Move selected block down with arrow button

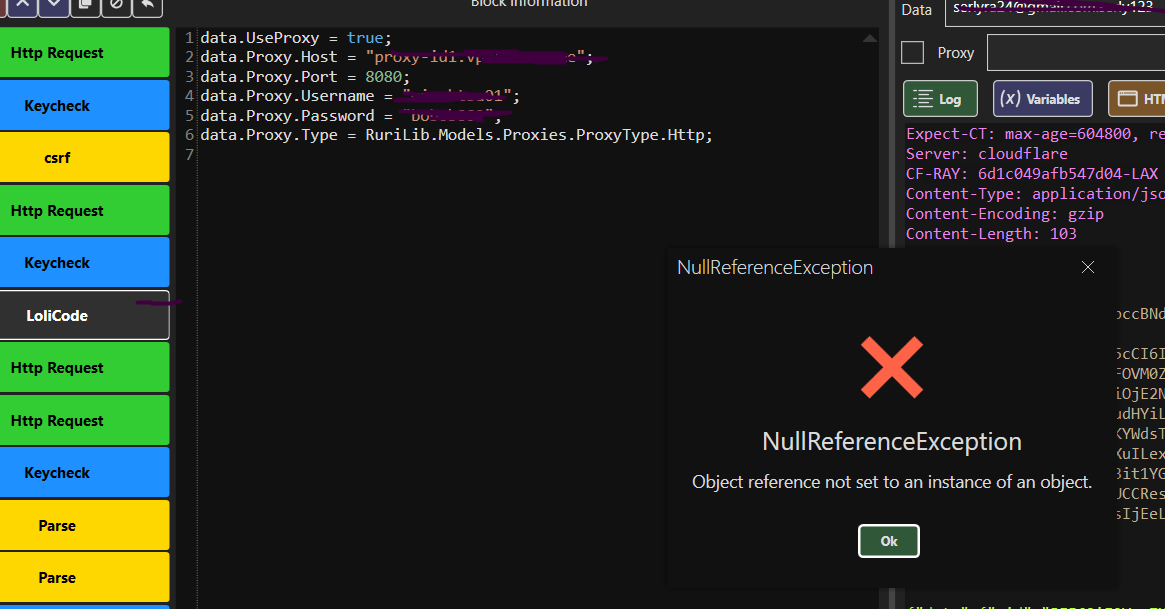(x=54, y=6)
